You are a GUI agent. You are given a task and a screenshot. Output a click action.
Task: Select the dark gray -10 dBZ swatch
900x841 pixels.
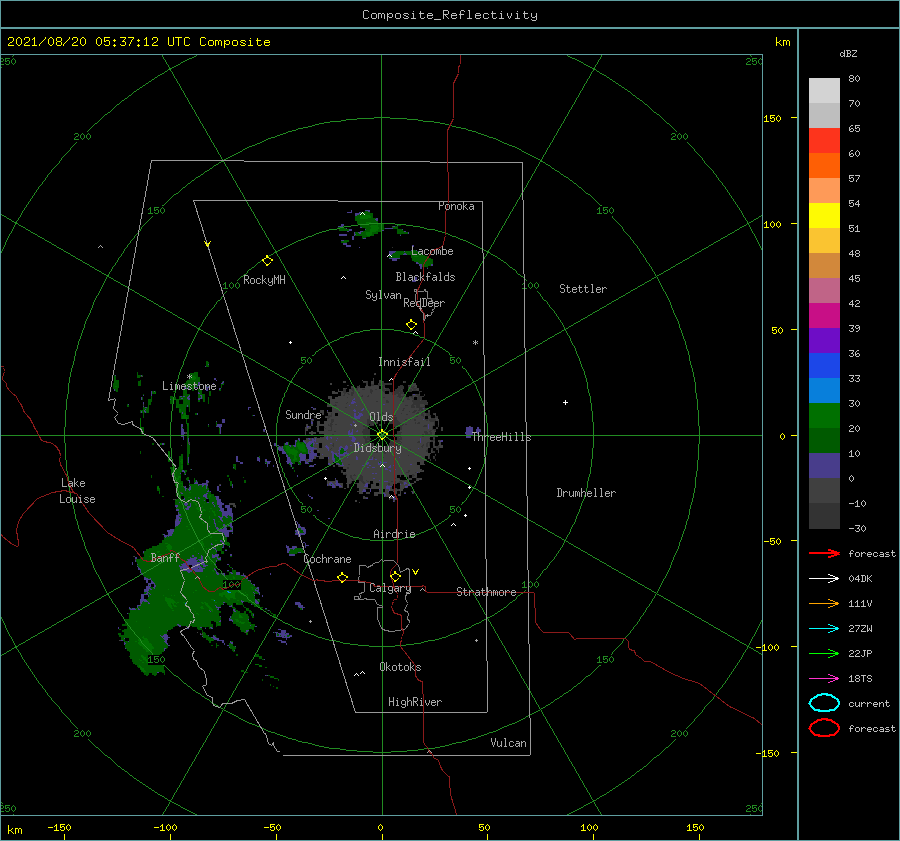[x=824, y=515]
